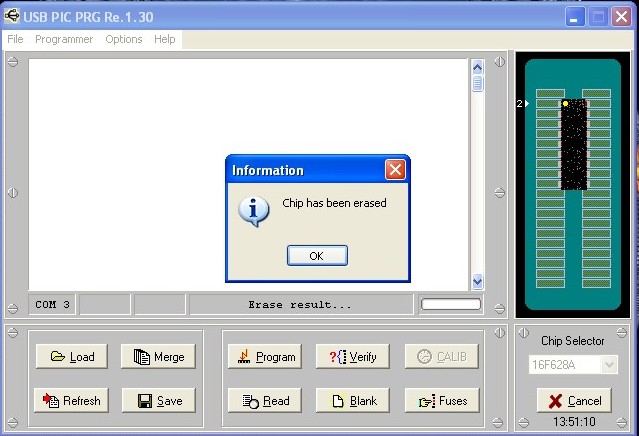Click the scroll up arrow in hex view

pos(477,67)
